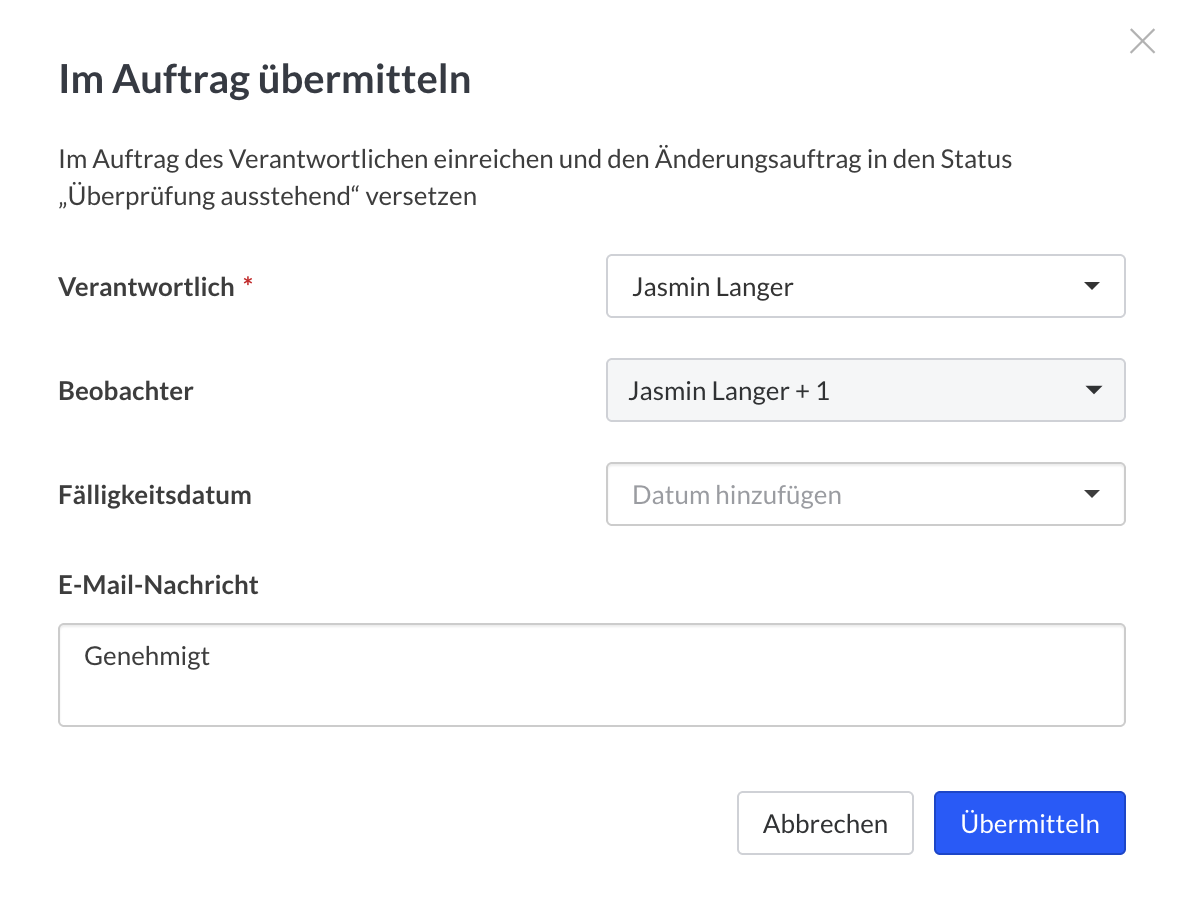Screen dimensions: 1182x908
Task: Click the Datum hinzufügen placeholder
Action: [736, 495]
